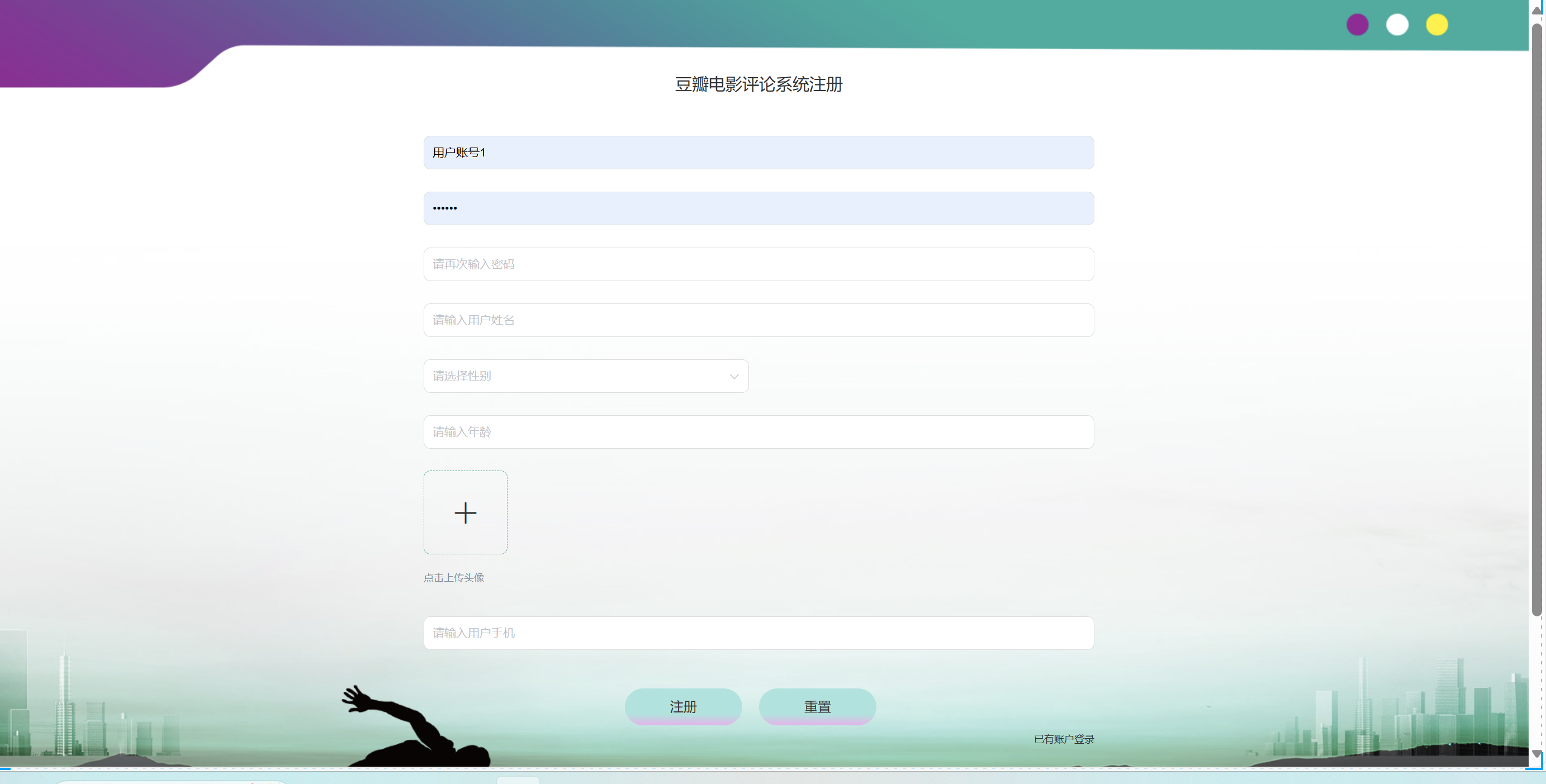
Task: Click the white circle at top right
Action: point(1397,25)
